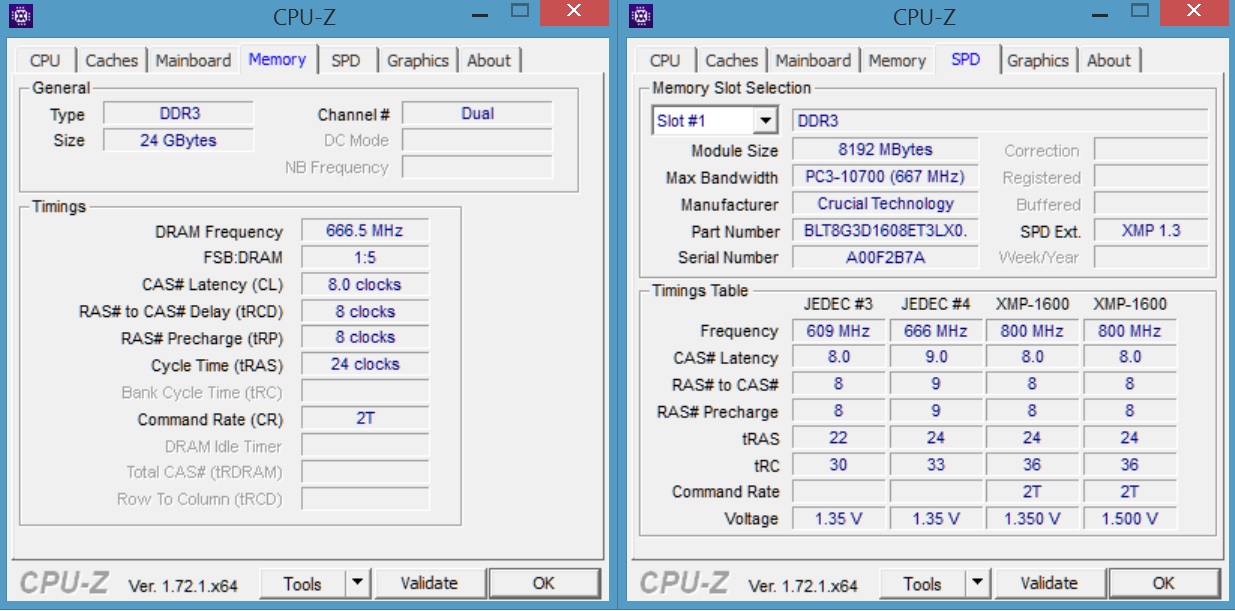Click JEDEC #4 tRC value 33
Viewport: 1235px width, 611px height.
click(935, 465)
